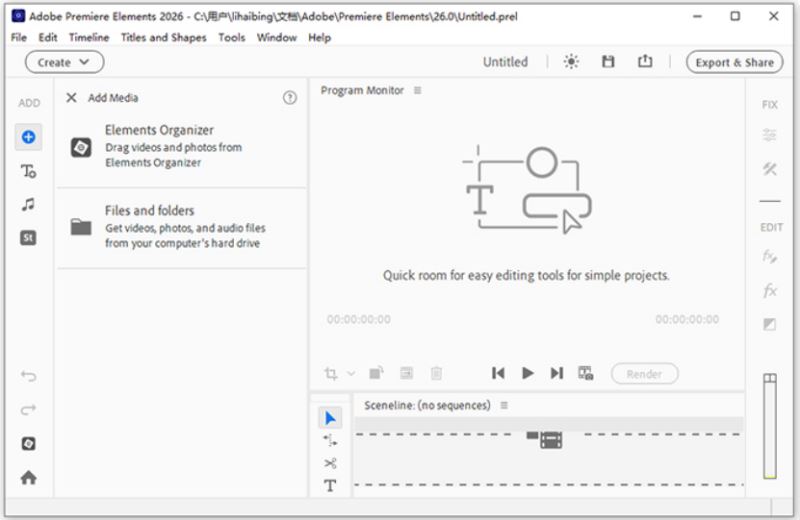Open the Effects fx icon
Screen dimensions: 800x520
pyautogui.click(x=769, y=290)
